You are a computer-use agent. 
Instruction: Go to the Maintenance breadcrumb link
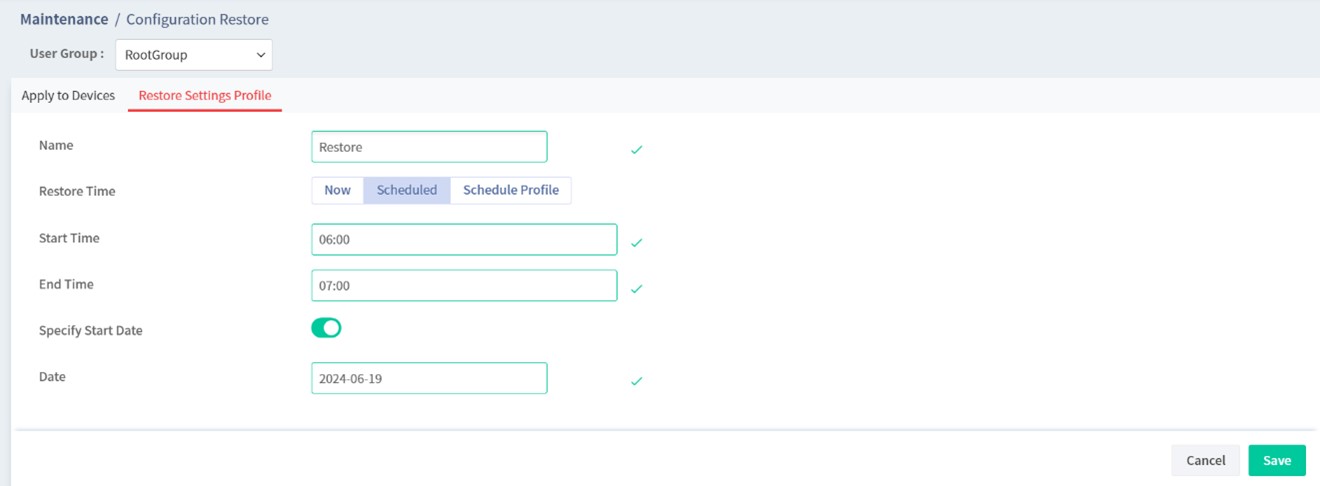pos(64,19)
